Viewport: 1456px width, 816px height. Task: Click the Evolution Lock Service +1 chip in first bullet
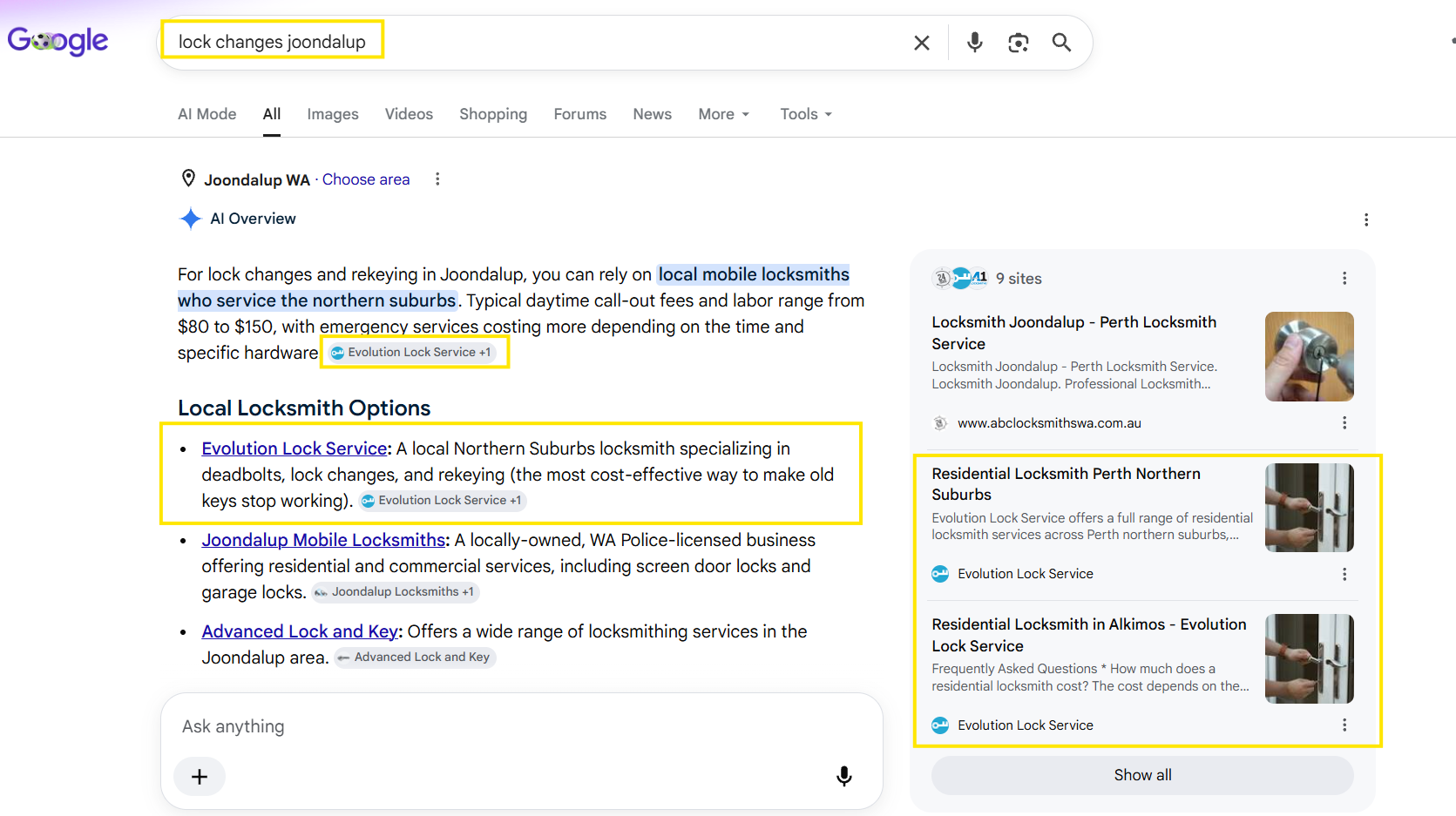click(x=441, y=500)
